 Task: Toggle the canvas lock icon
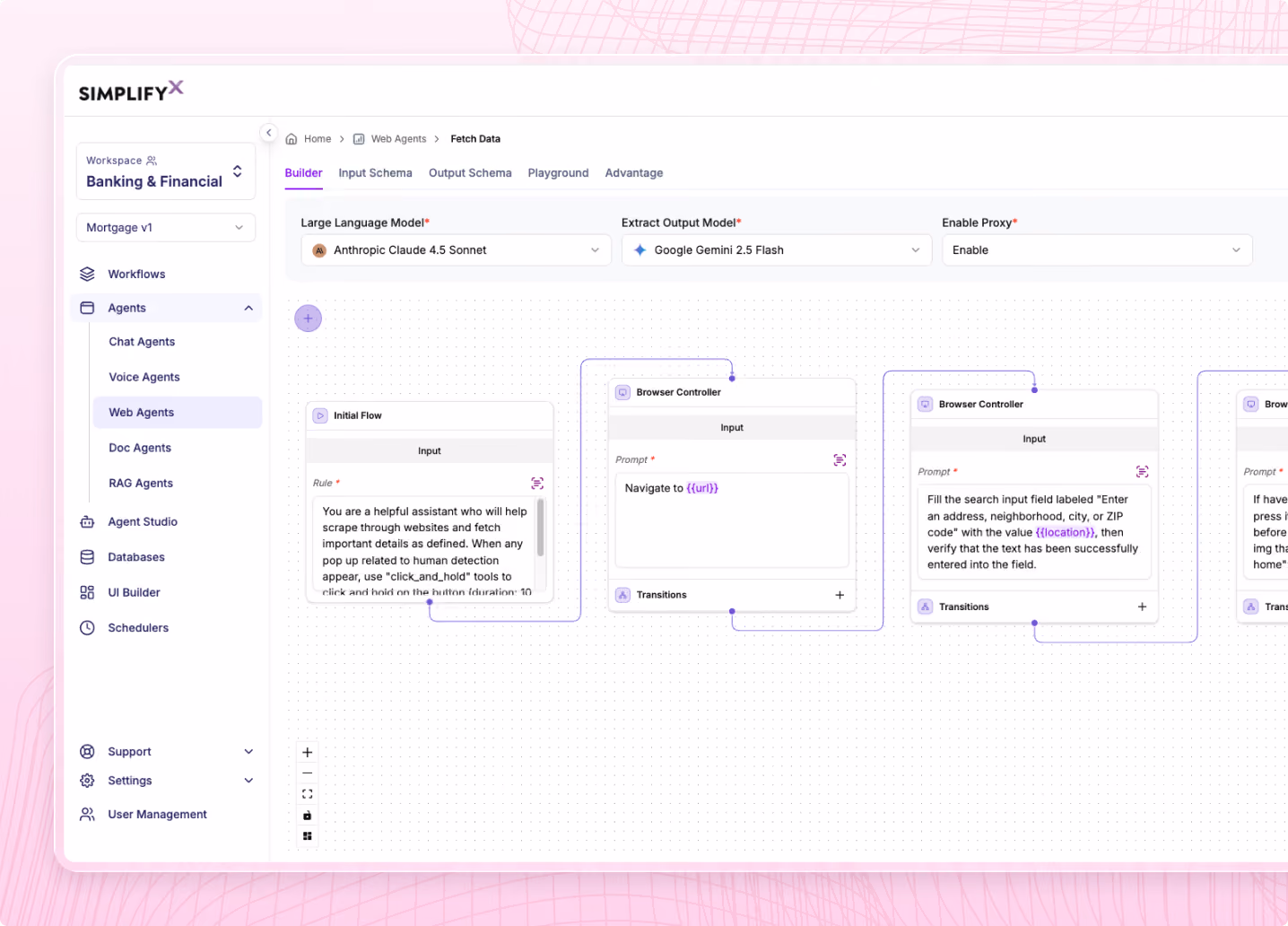coord(308,816)
